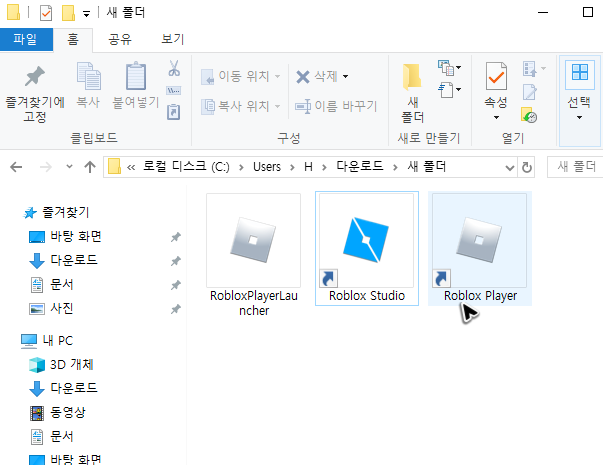The image size is (603, 465).
Task: Click the Copy path icon in clipboard group
Action: pos(173,91)
